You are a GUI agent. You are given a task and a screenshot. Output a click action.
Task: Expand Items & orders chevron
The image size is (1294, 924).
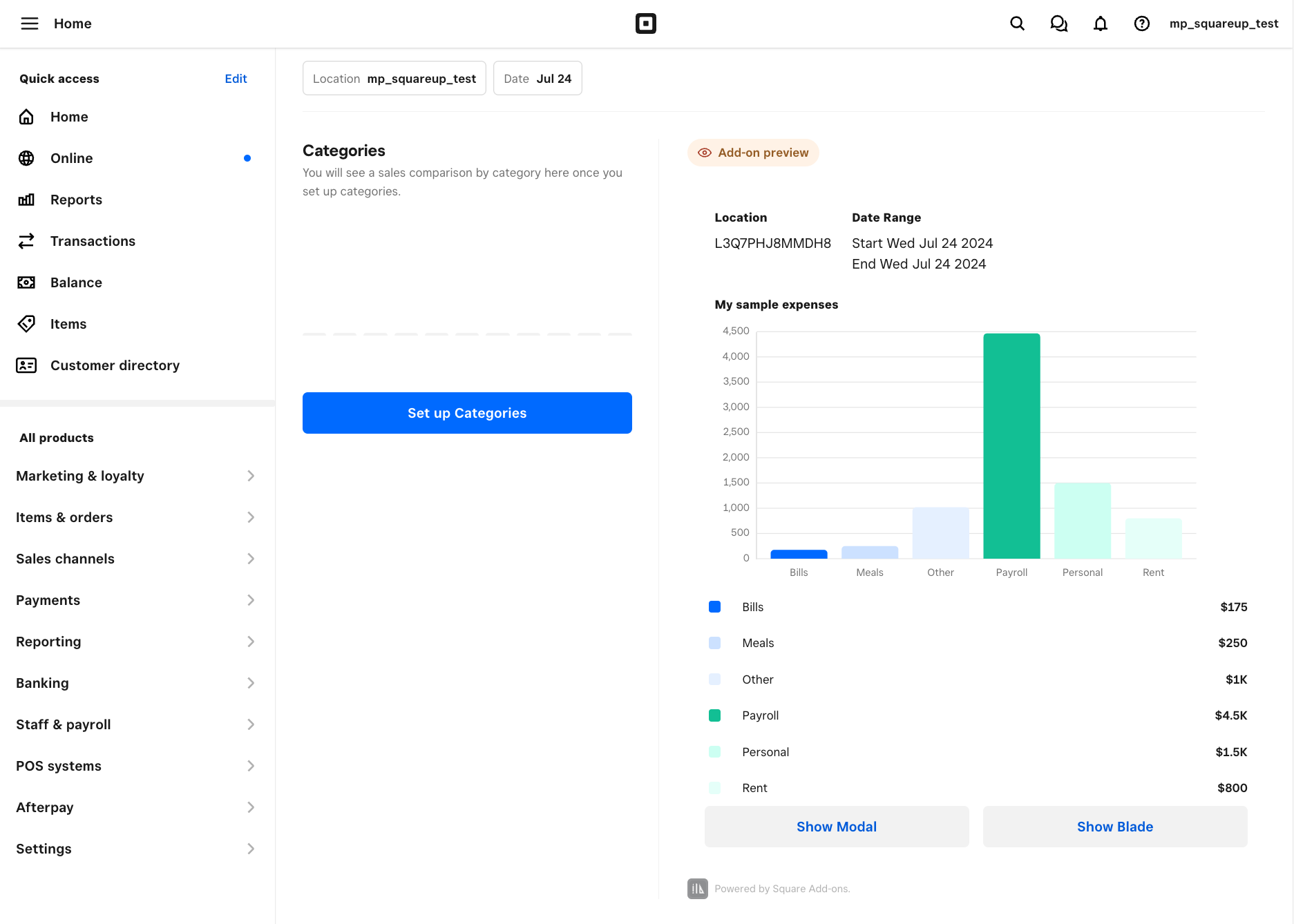pos(251,517)
